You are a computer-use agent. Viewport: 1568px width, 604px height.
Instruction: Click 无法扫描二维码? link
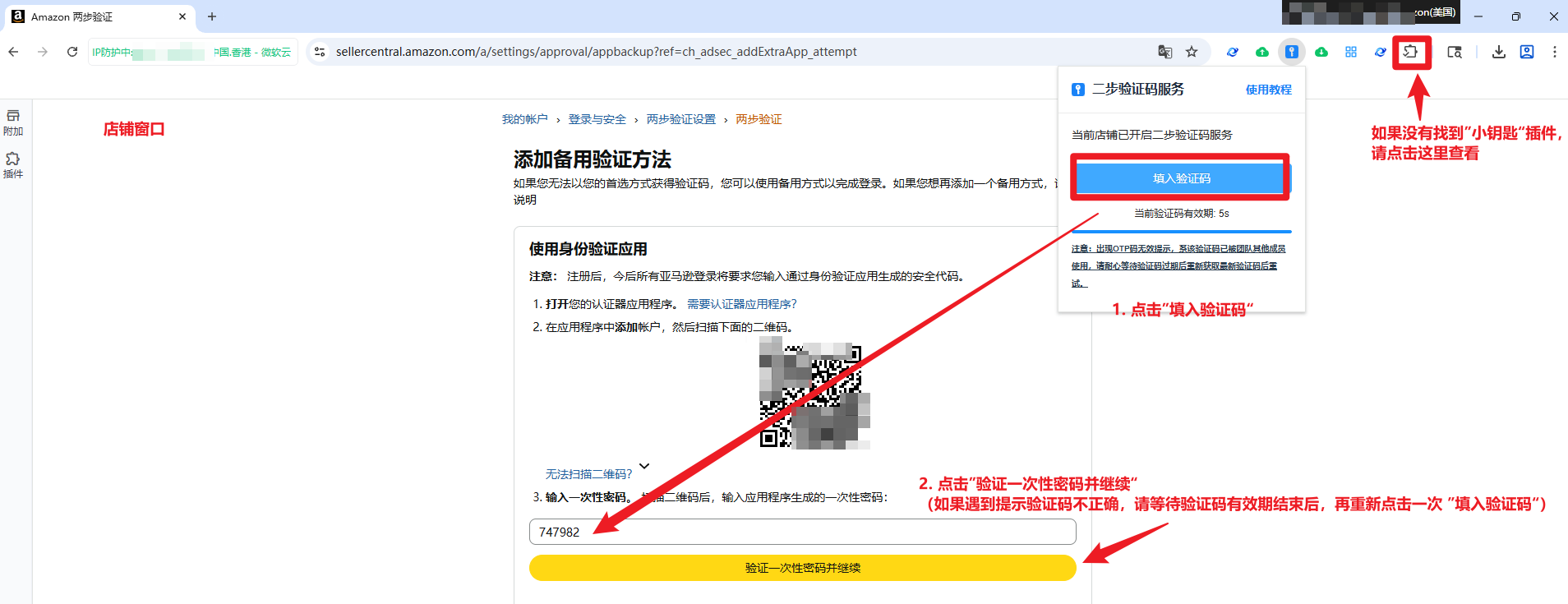pos(589,474)
